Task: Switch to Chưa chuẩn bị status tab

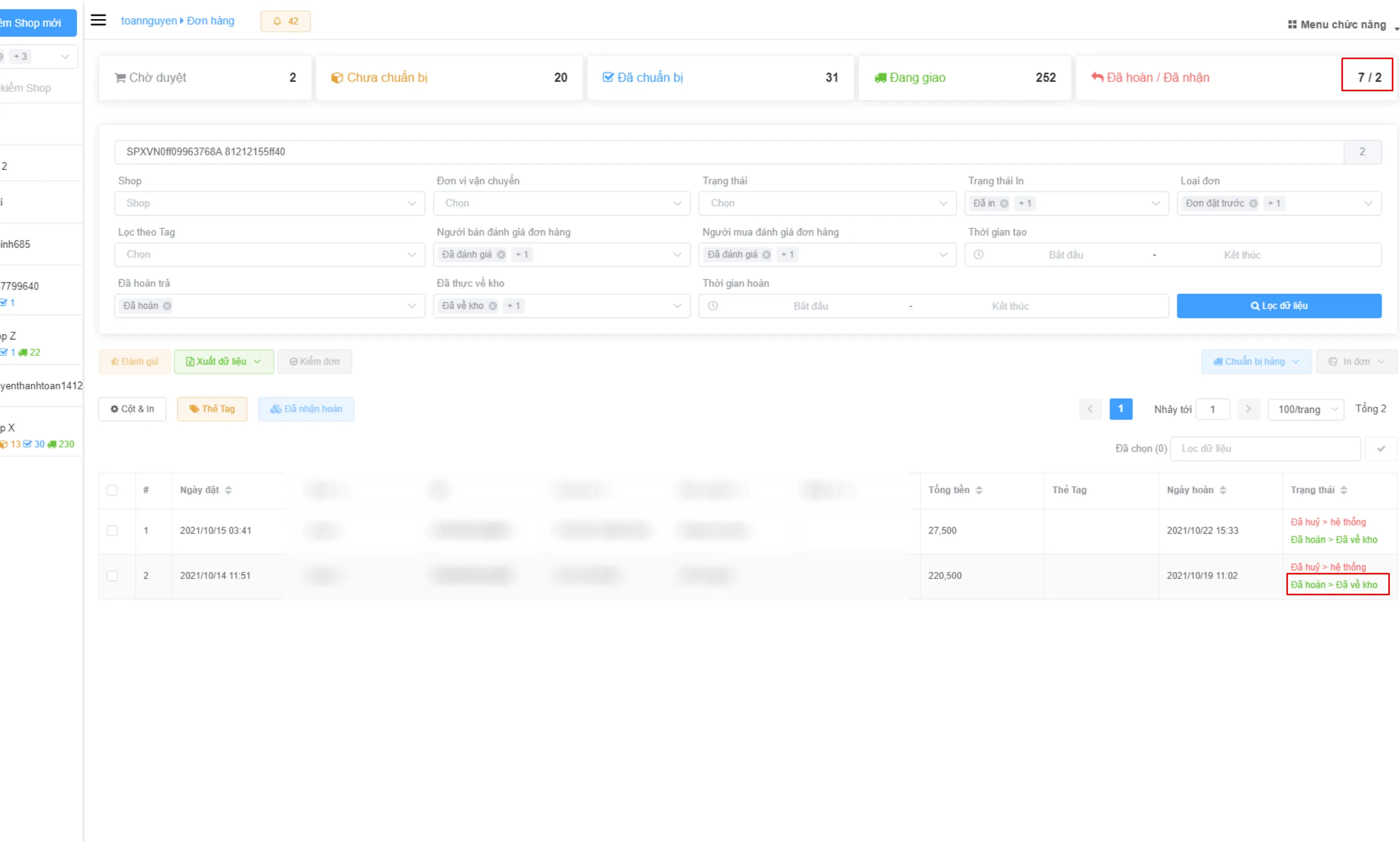Action: coord(448,78)
